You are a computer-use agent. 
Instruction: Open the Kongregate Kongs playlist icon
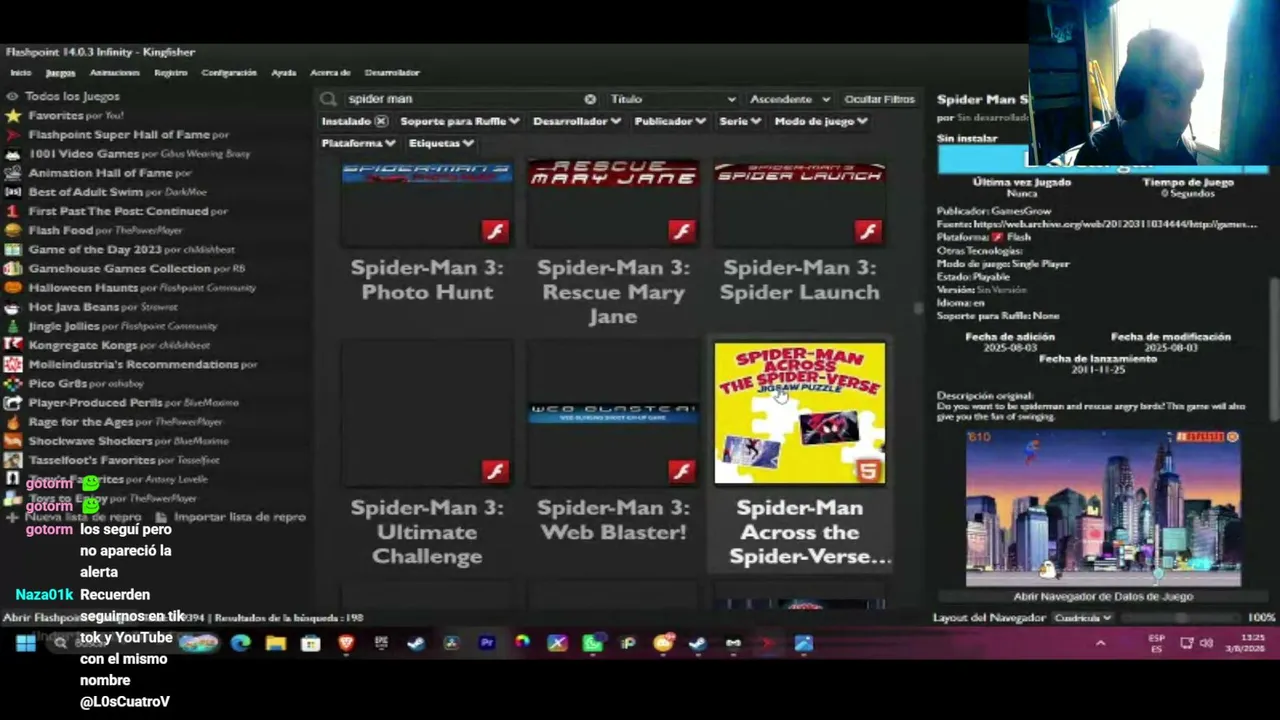point(13,345)
